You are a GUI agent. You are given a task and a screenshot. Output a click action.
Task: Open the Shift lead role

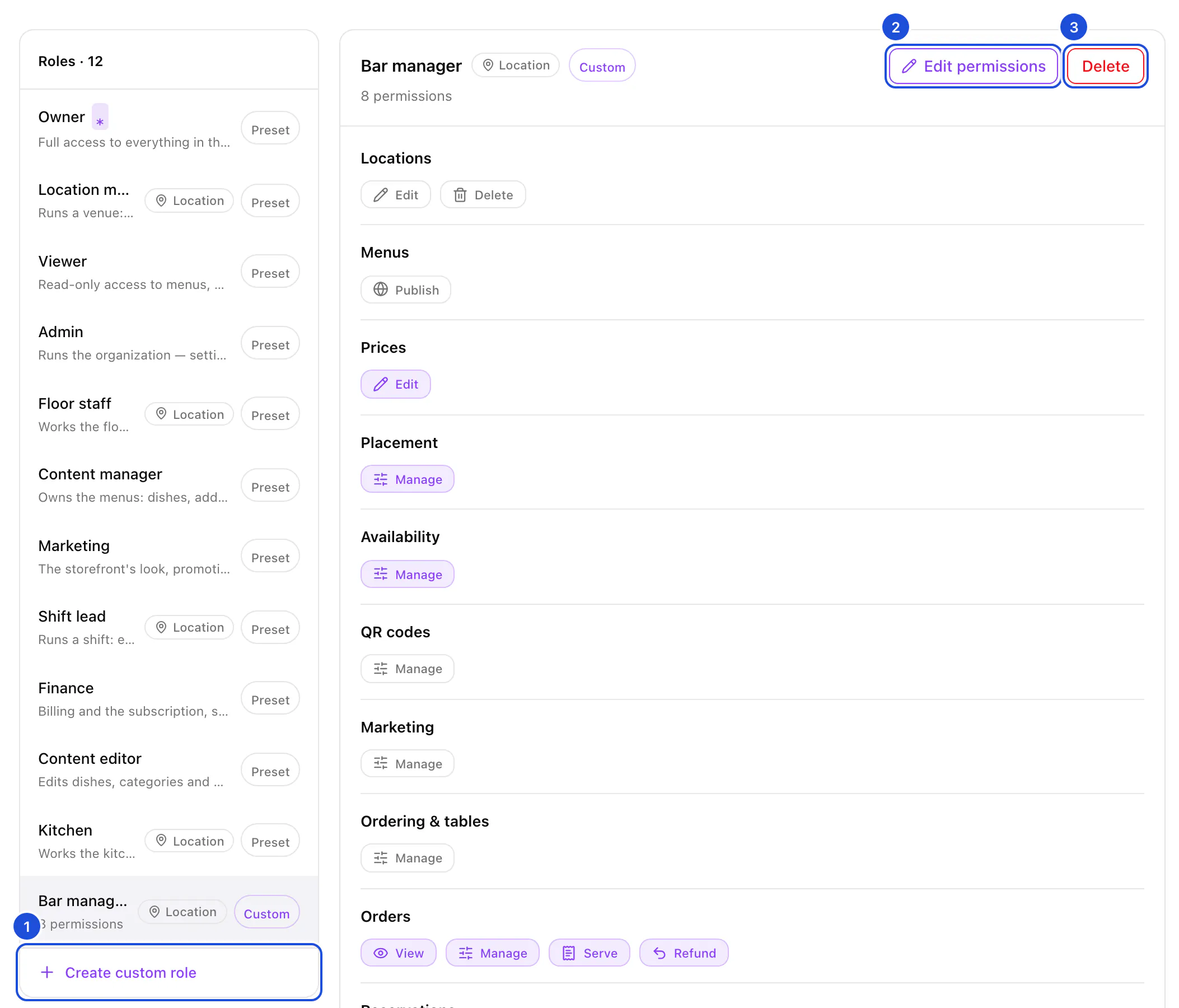[x=169, y=628]
